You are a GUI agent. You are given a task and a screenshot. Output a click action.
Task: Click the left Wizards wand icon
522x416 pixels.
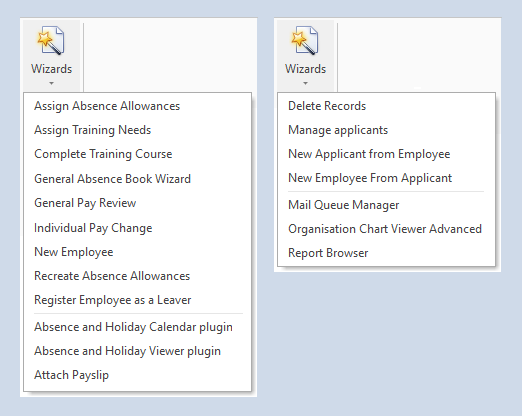pos(51,40)
